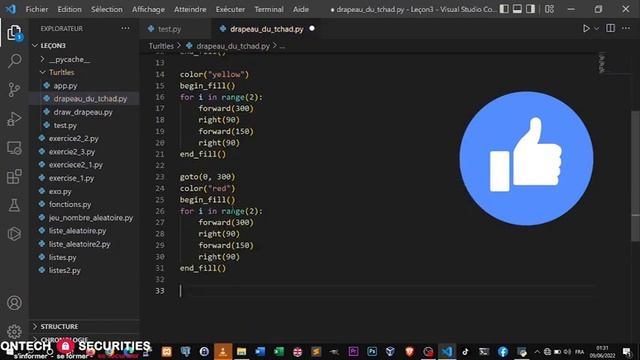This screenshot has height=360, width=640.
Task: Open the Sélection menu
Action: [x=107, y=9]
